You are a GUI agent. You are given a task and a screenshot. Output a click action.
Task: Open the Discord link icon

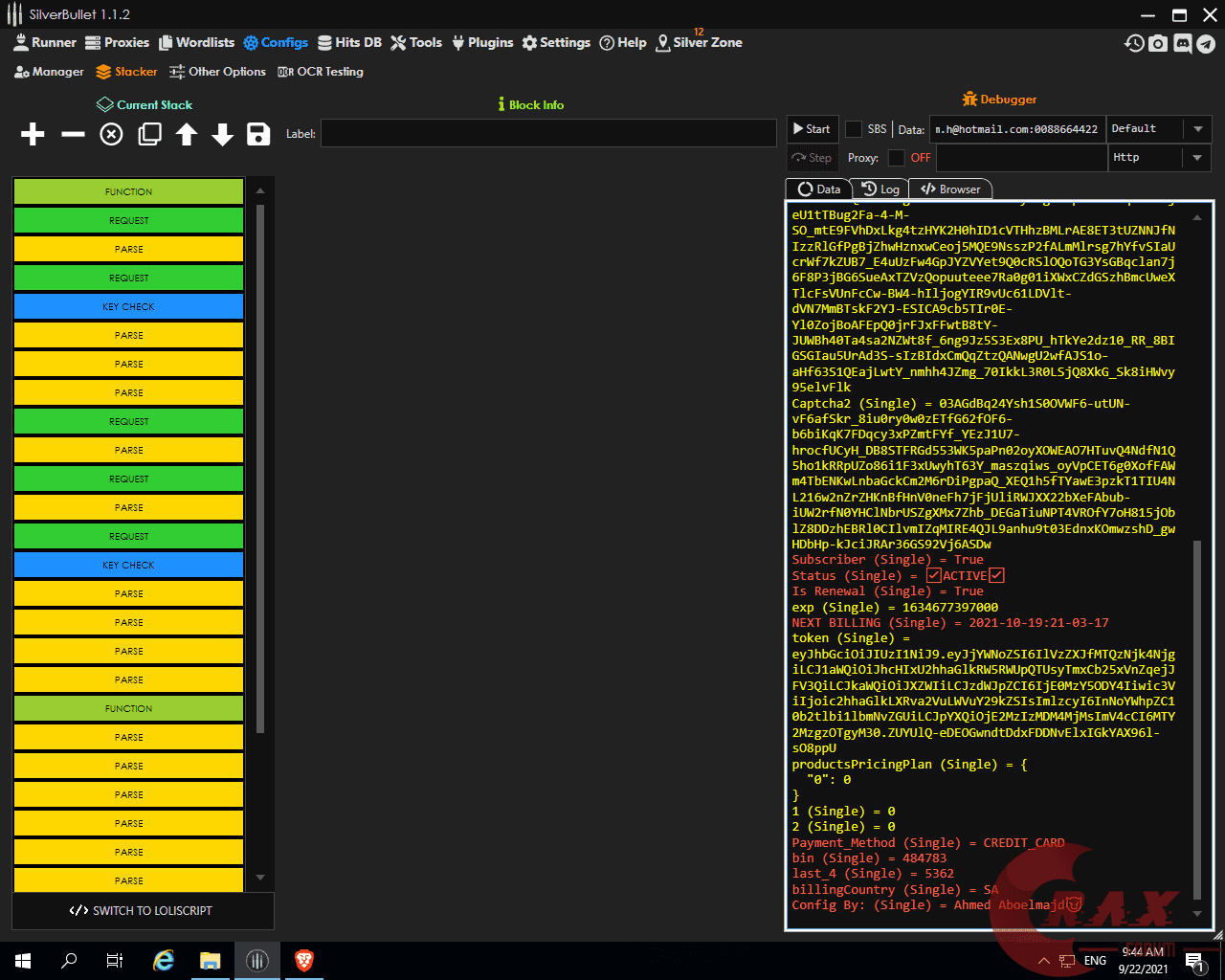(x=1182, y=43)
